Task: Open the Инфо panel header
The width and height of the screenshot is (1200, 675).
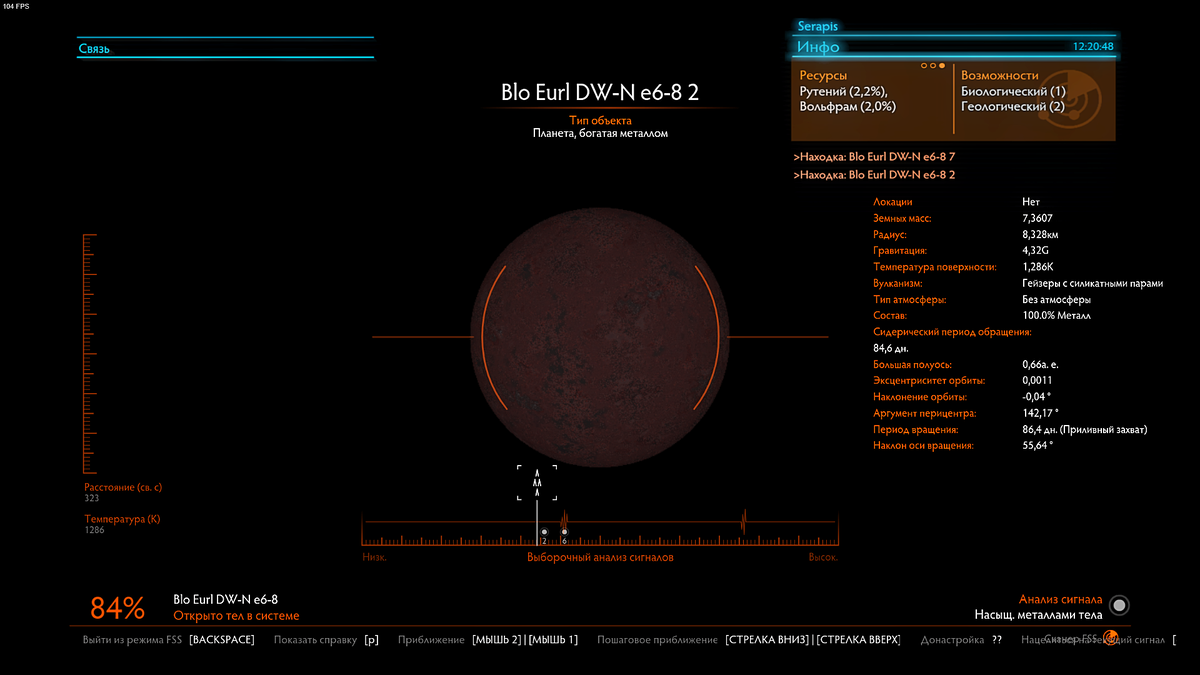Action: coord(956,47)
